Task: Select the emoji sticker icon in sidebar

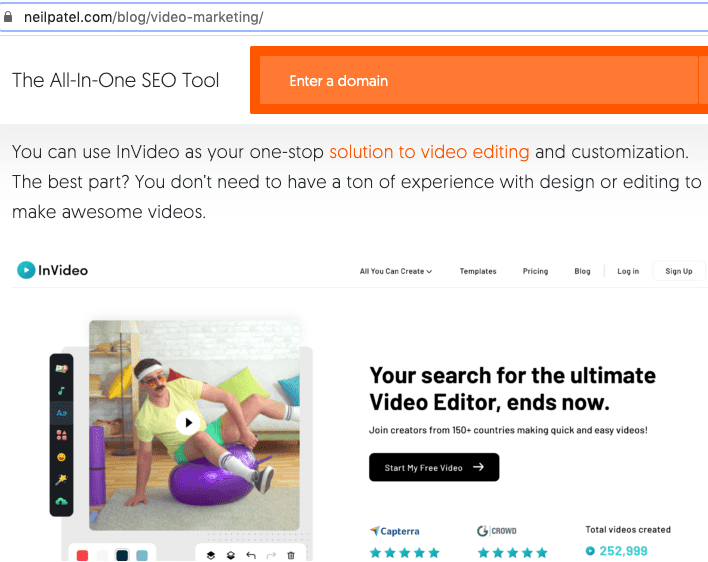Action: click(61, 457)
